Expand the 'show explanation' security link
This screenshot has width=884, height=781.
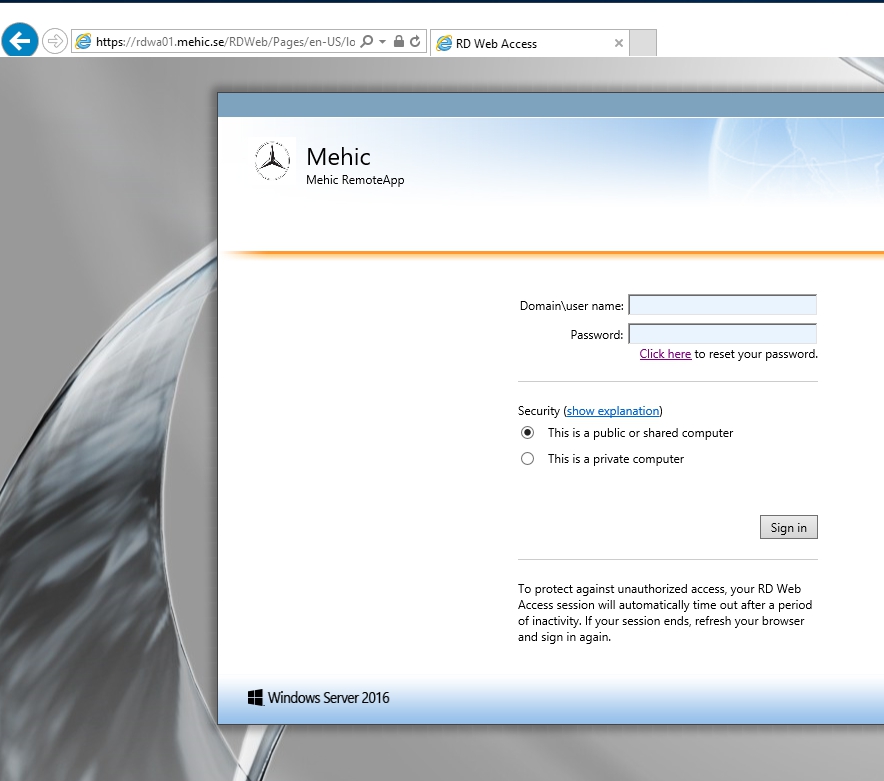pos(613,411)
